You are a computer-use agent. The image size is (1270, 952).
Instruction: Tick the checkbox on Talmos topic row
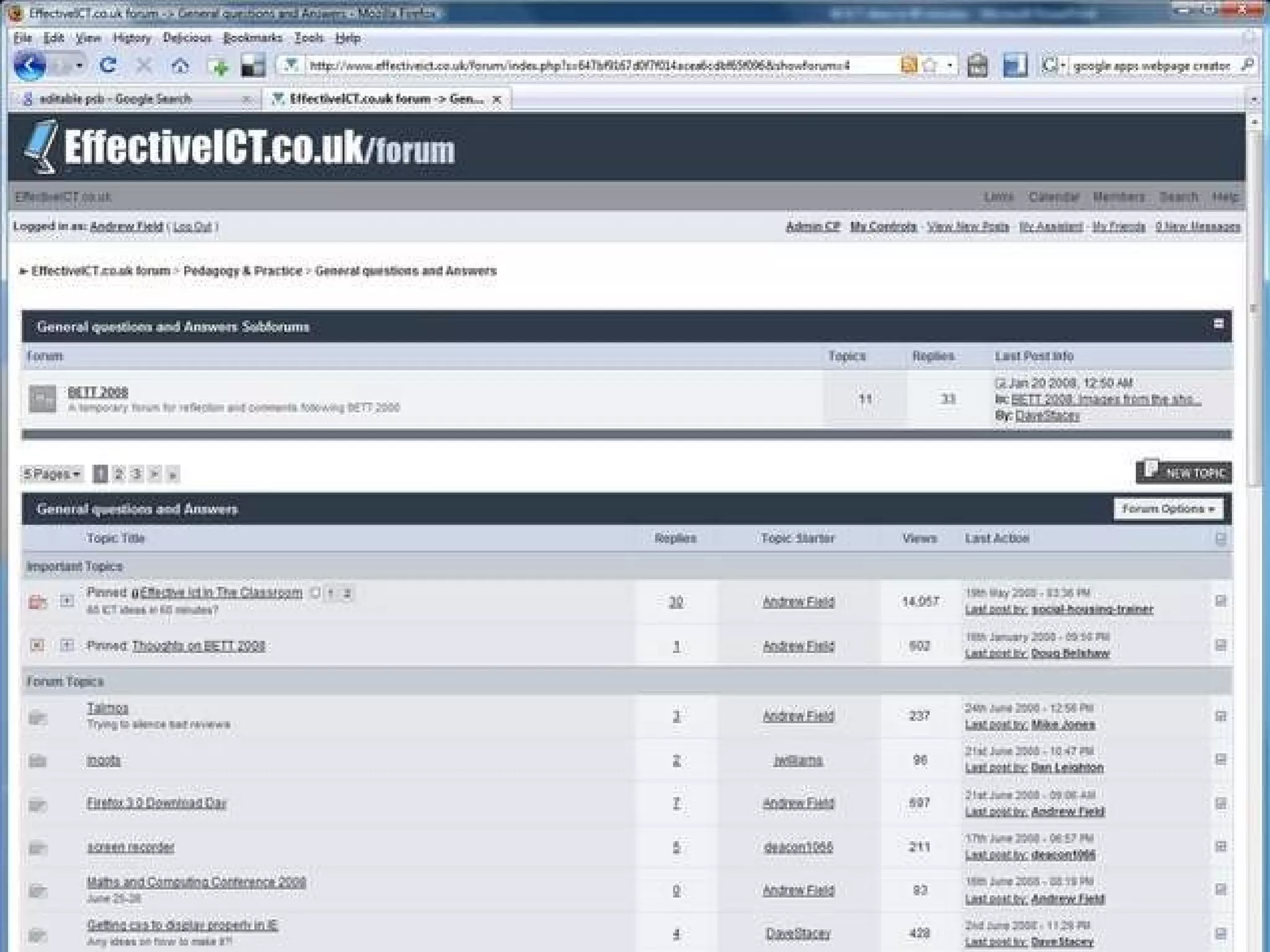(x=1220, y=716)
